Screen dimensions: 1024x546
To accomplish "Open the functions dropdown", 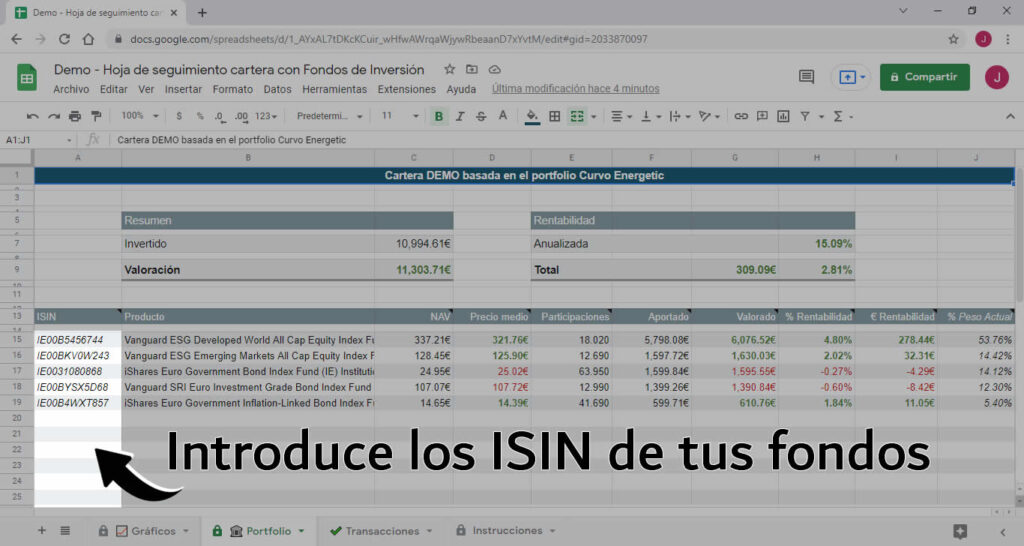I will tap(842, 116).
